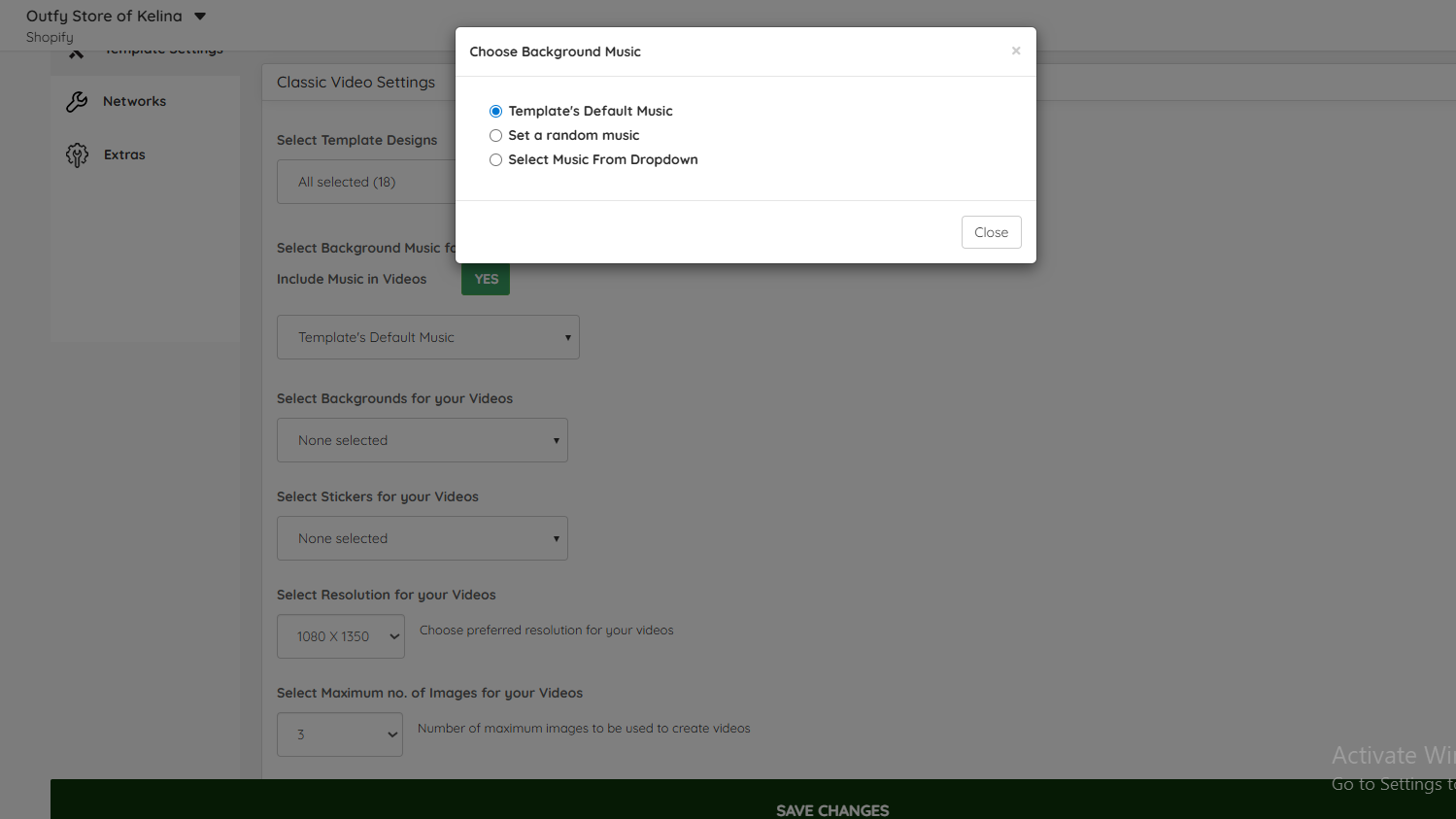Click the Classic Video Settings heading
Viewport: 1456px width, 819px height.
click(x=356, y=83)
